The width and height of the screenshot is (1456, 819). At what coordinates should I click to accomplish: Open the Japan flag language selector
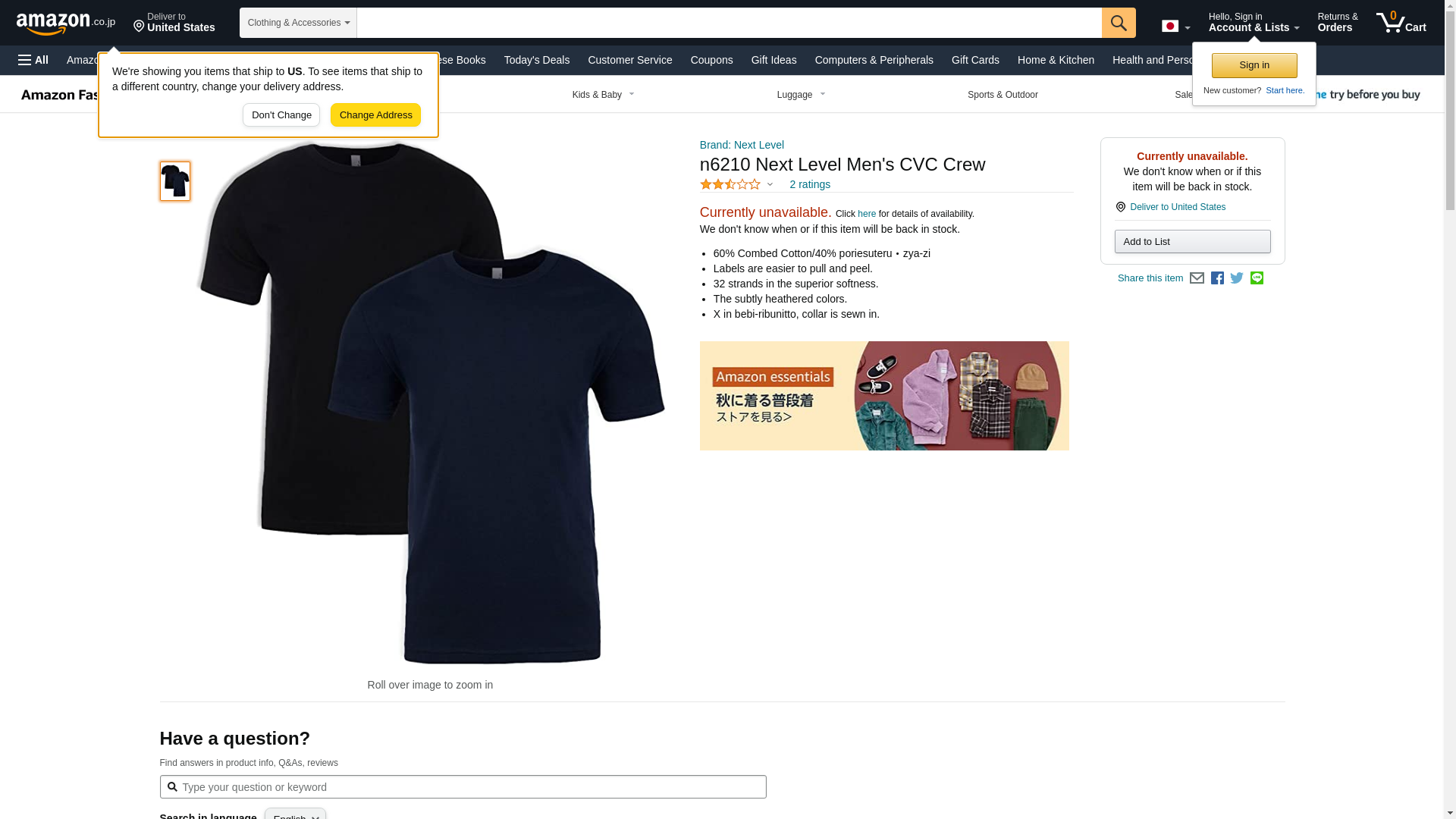(x=1175, y=27)
